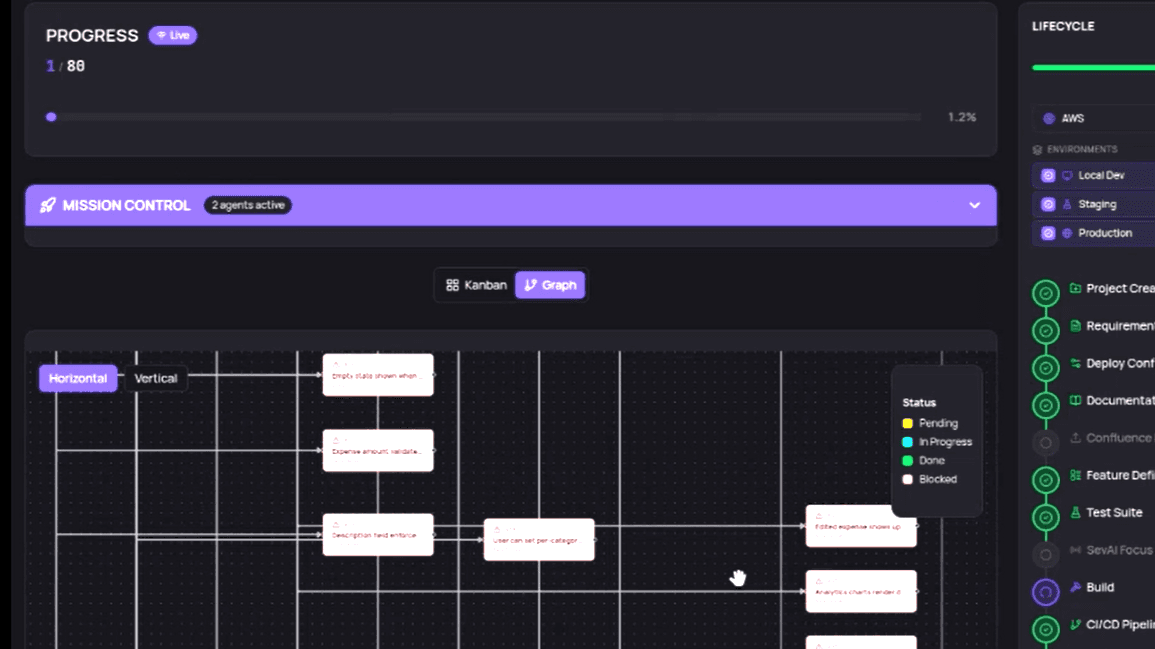Click the '2 agents active' badge

(248, 206)
